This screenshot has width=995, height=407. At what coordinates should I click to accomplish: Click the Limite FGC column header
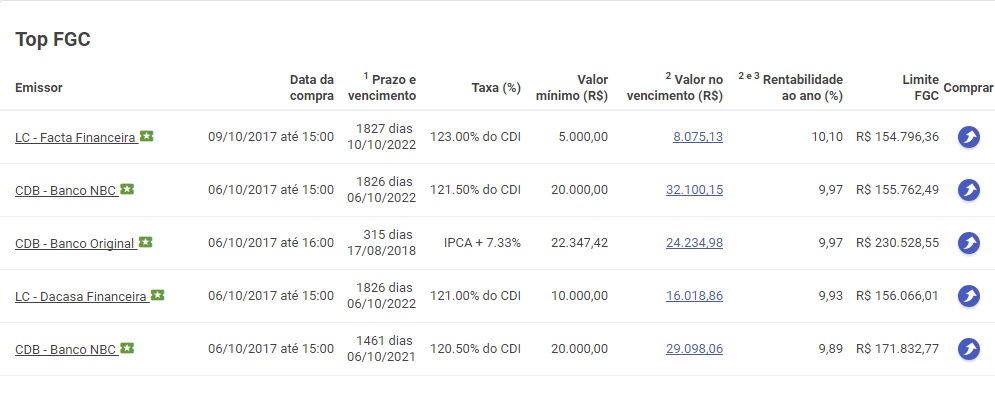(x=920, y=88)
